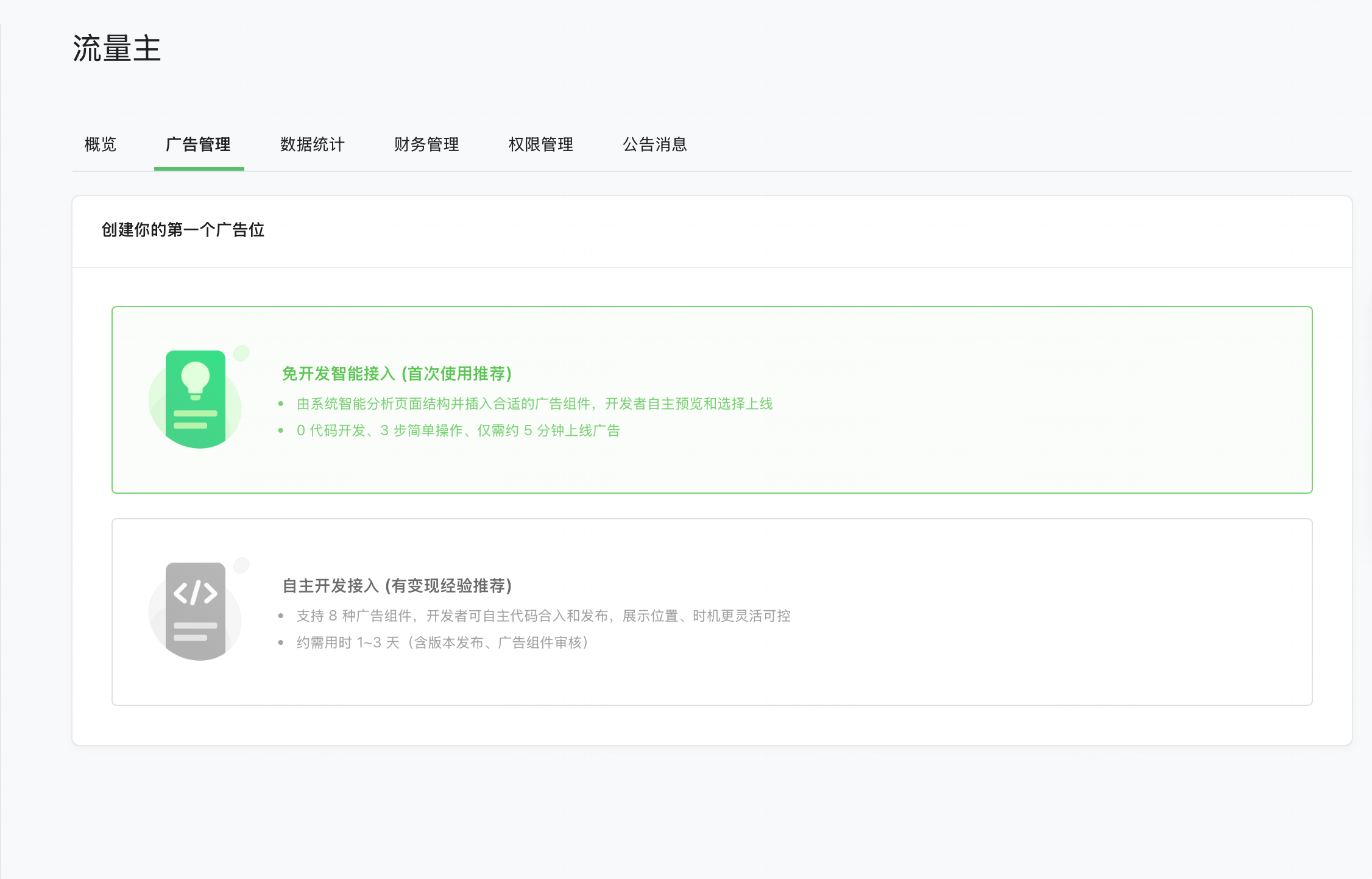Screen dimensions: 1372x879
Task: Select the gray self-development option card
Action: point(975,612)
